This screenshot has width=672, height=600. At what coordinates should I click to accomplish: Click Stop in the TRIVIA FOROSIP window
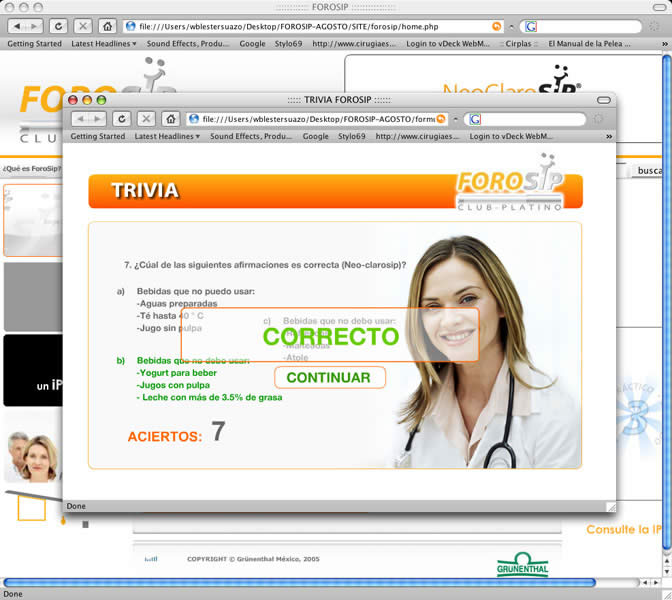point(146,119)
